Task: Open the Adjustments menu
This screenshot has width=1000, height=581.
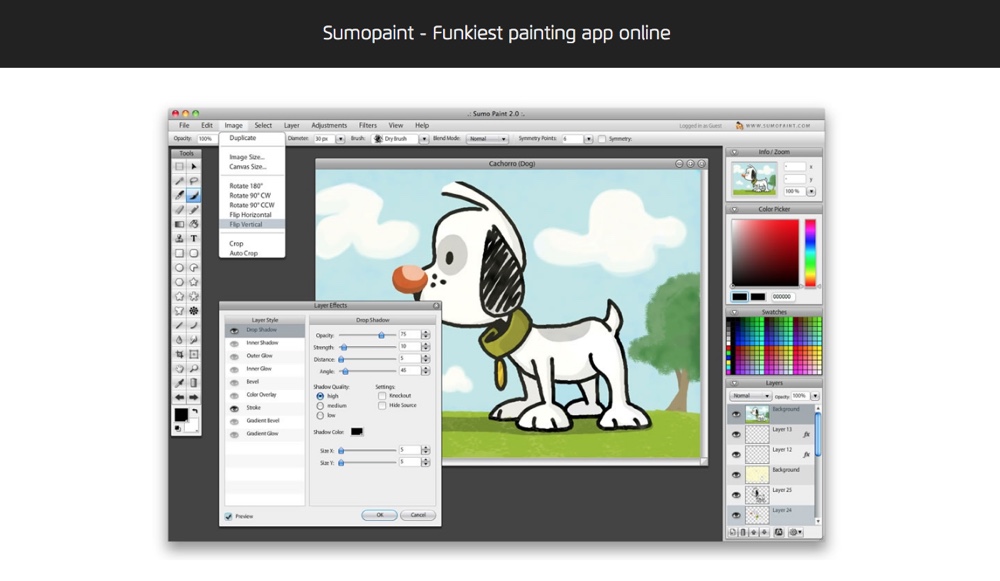Action: click(329, 126)
